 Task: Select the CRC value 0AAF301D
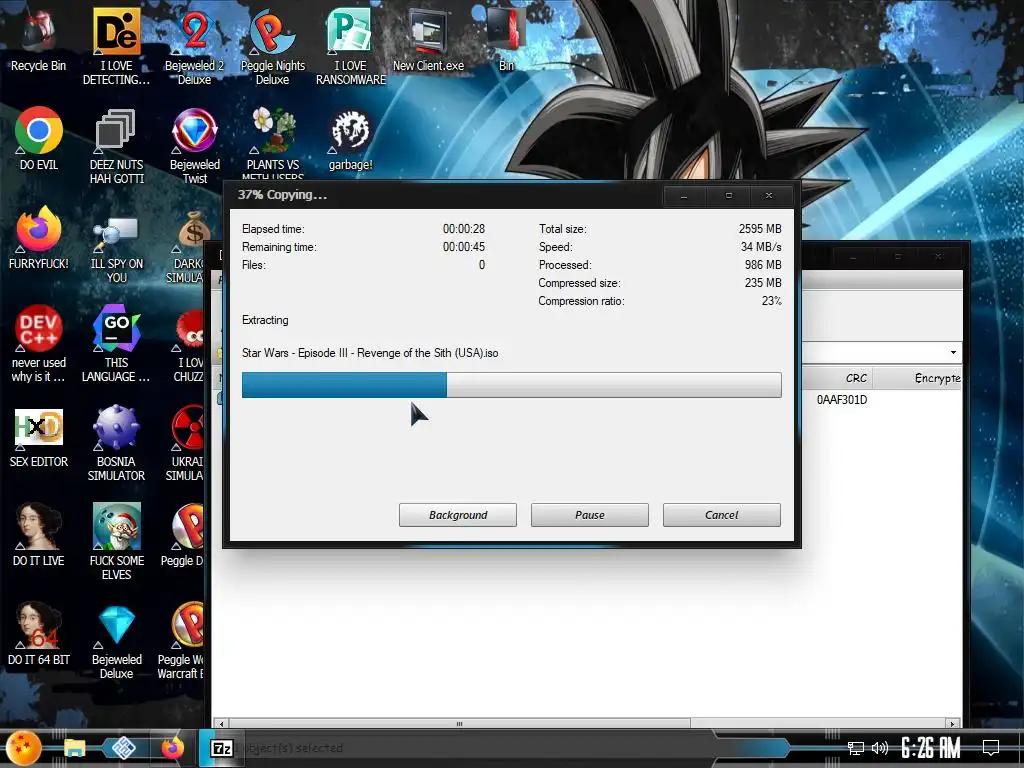coord(842,400)
